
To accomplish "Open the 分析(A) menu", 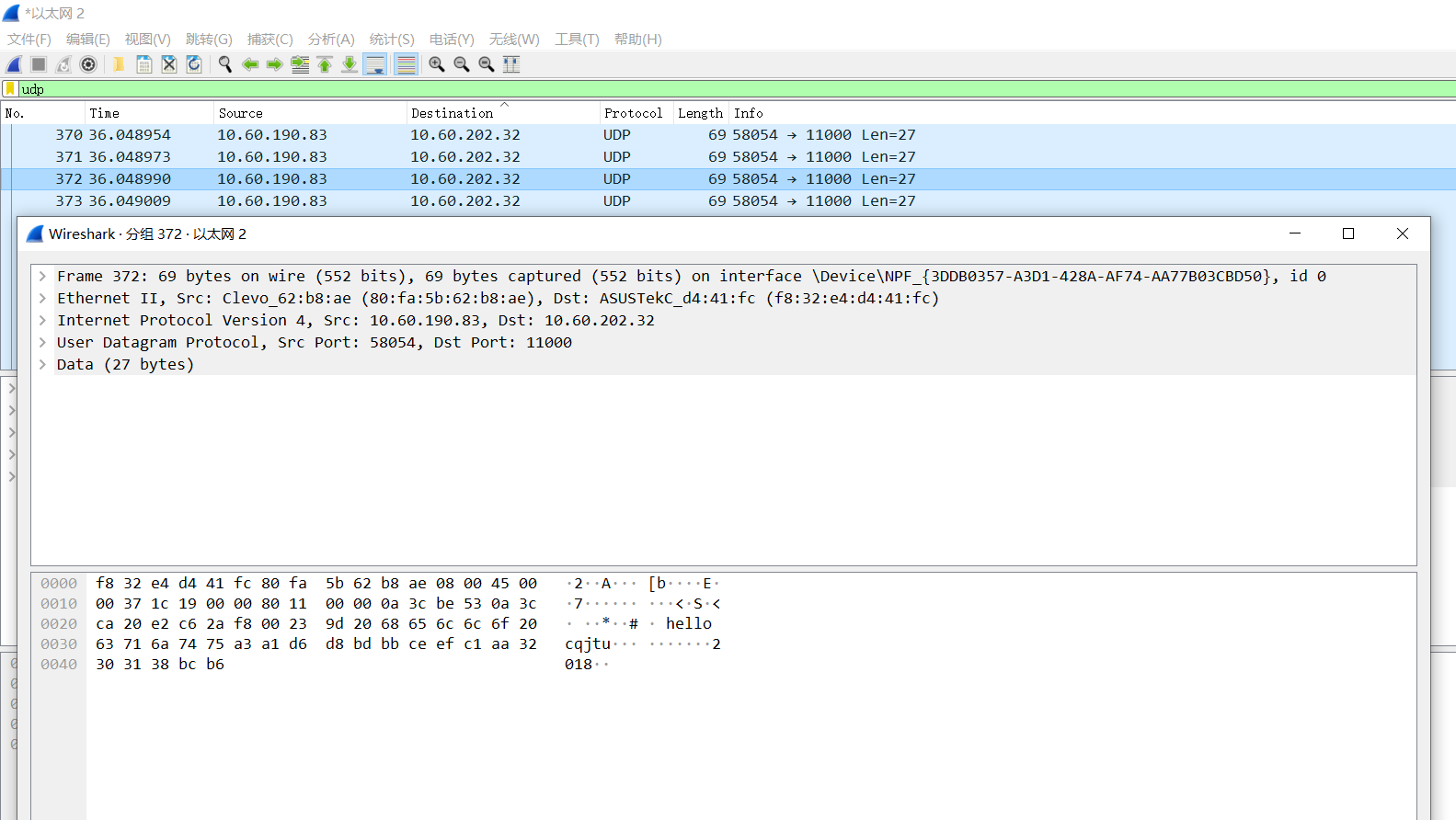I will coord(331,40).
